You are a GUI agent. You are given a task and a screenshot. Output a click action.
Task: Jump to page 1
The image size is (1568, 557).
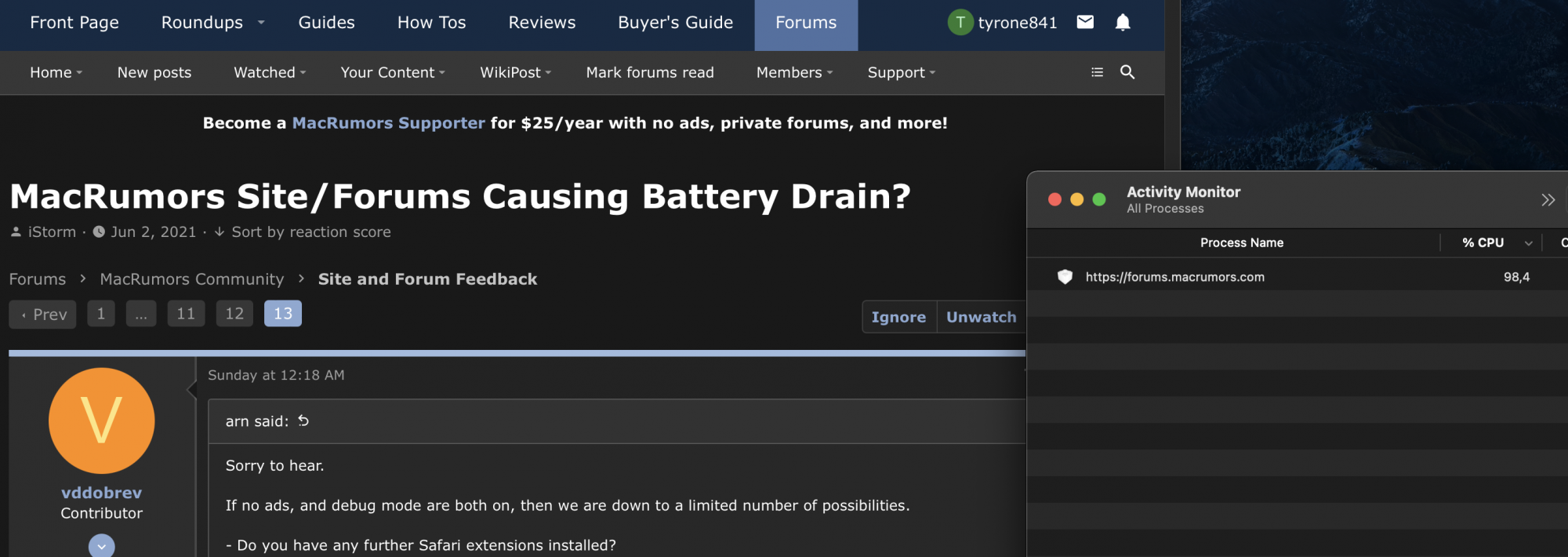101,314
